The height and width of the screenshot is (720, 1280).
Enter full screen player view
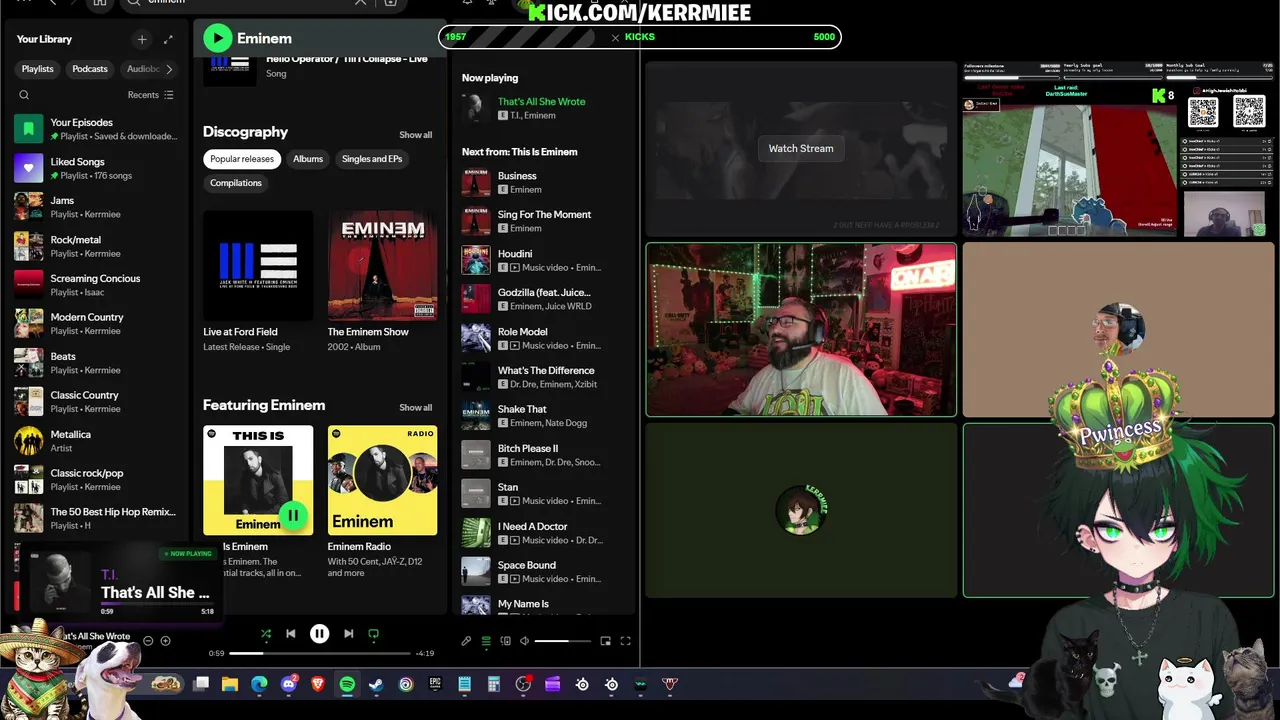tap(626, 641)
